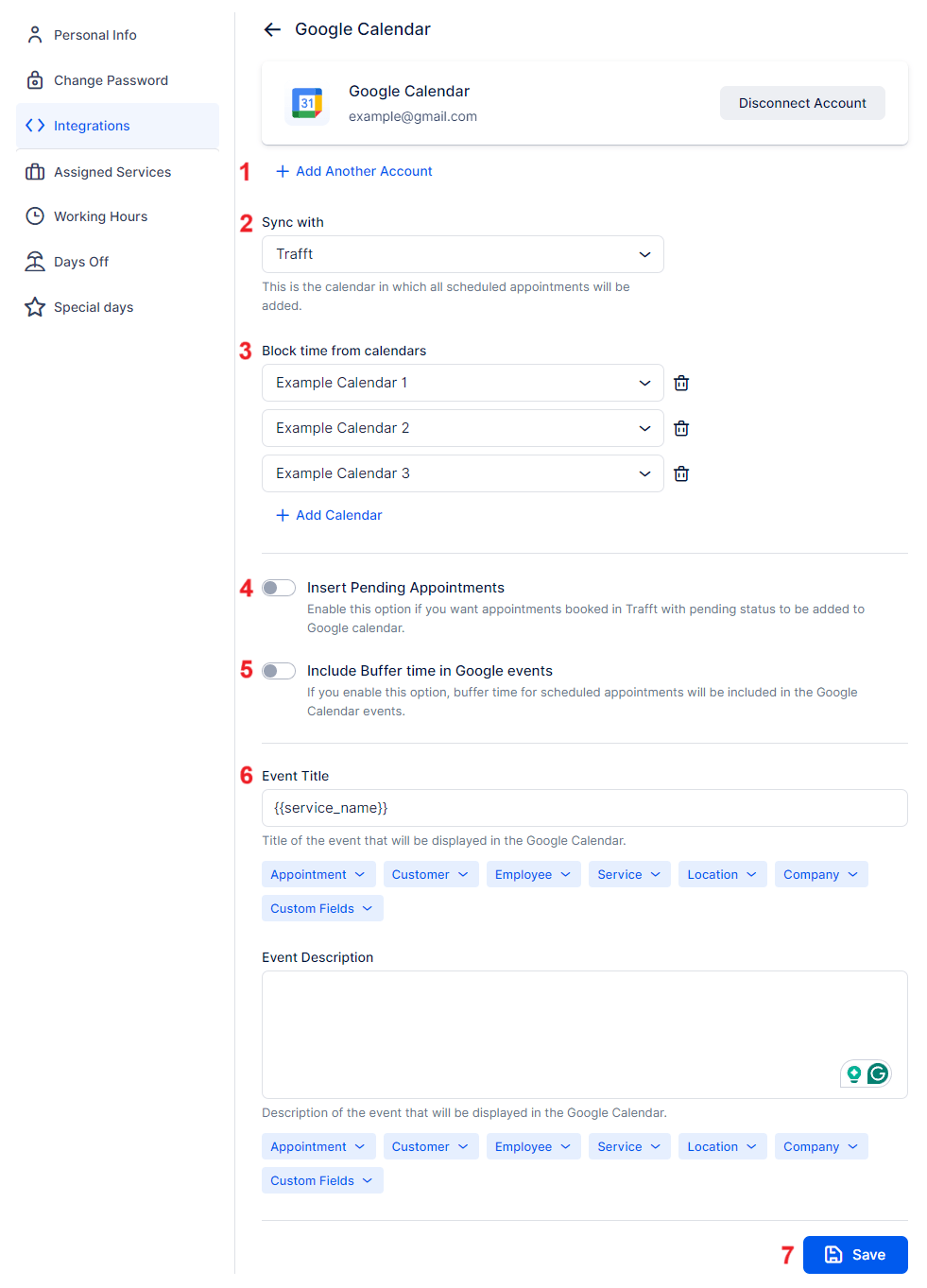Click the Special days star icon
This screenshot has height=1288, width=927.
[x=35, y=306]
